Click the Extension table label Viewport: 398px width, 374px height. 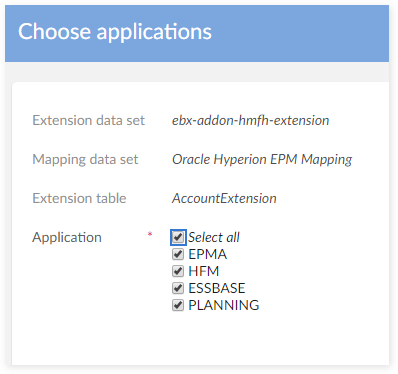tap(79, 198)
